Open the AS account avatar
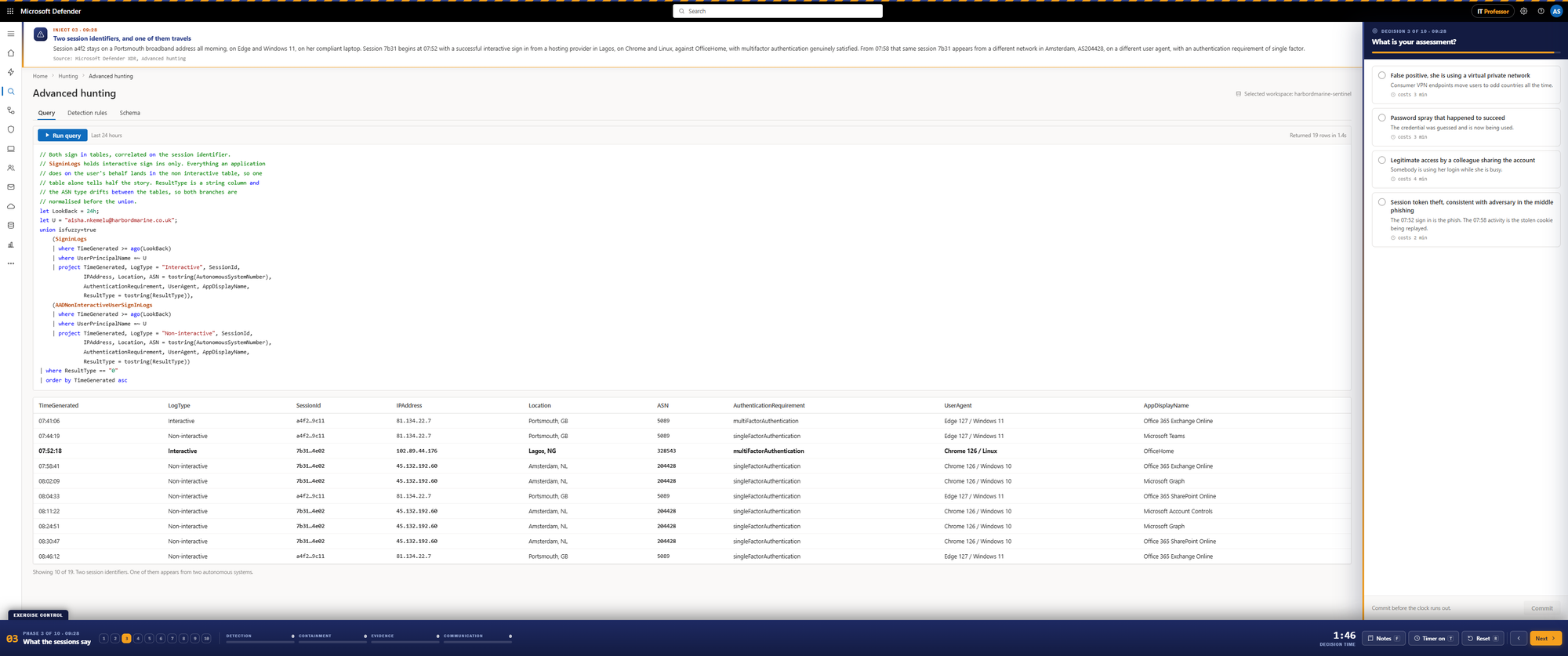This screenshot has width=1568, height=656. 1557,12
